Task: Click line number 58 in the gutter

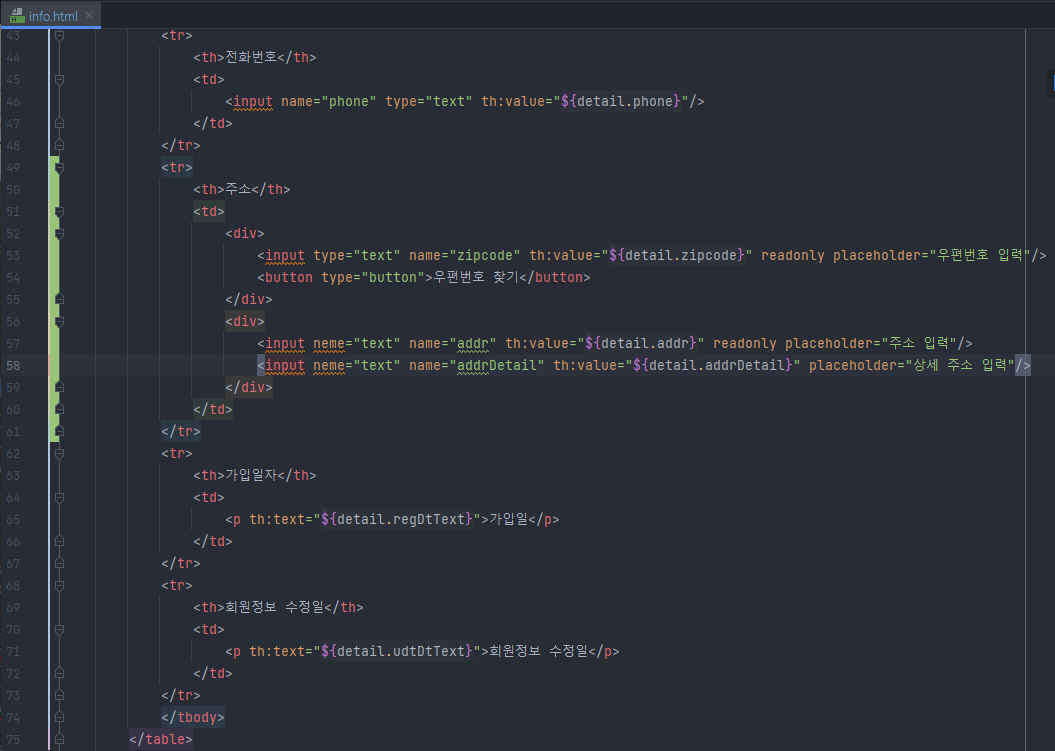Action: (13, 365)
